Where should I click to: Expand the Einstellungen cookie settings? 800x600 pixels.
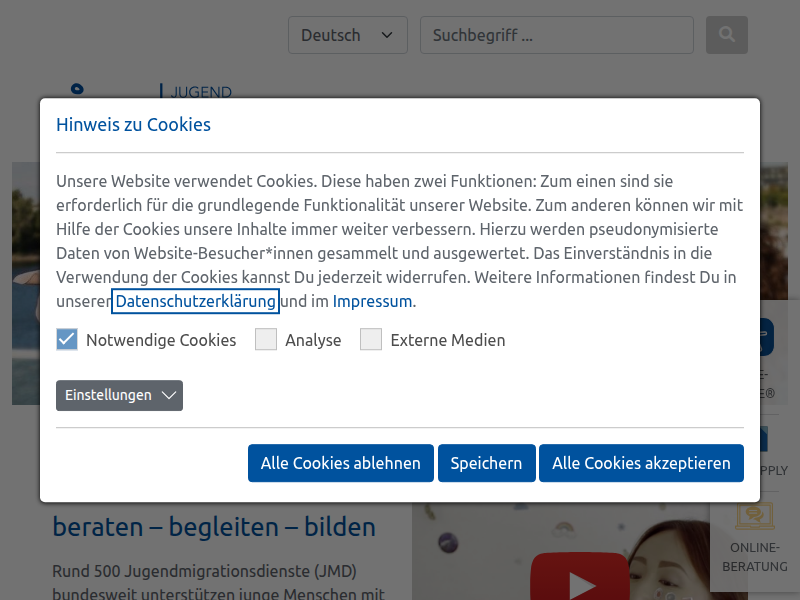(x=119, y=395)
